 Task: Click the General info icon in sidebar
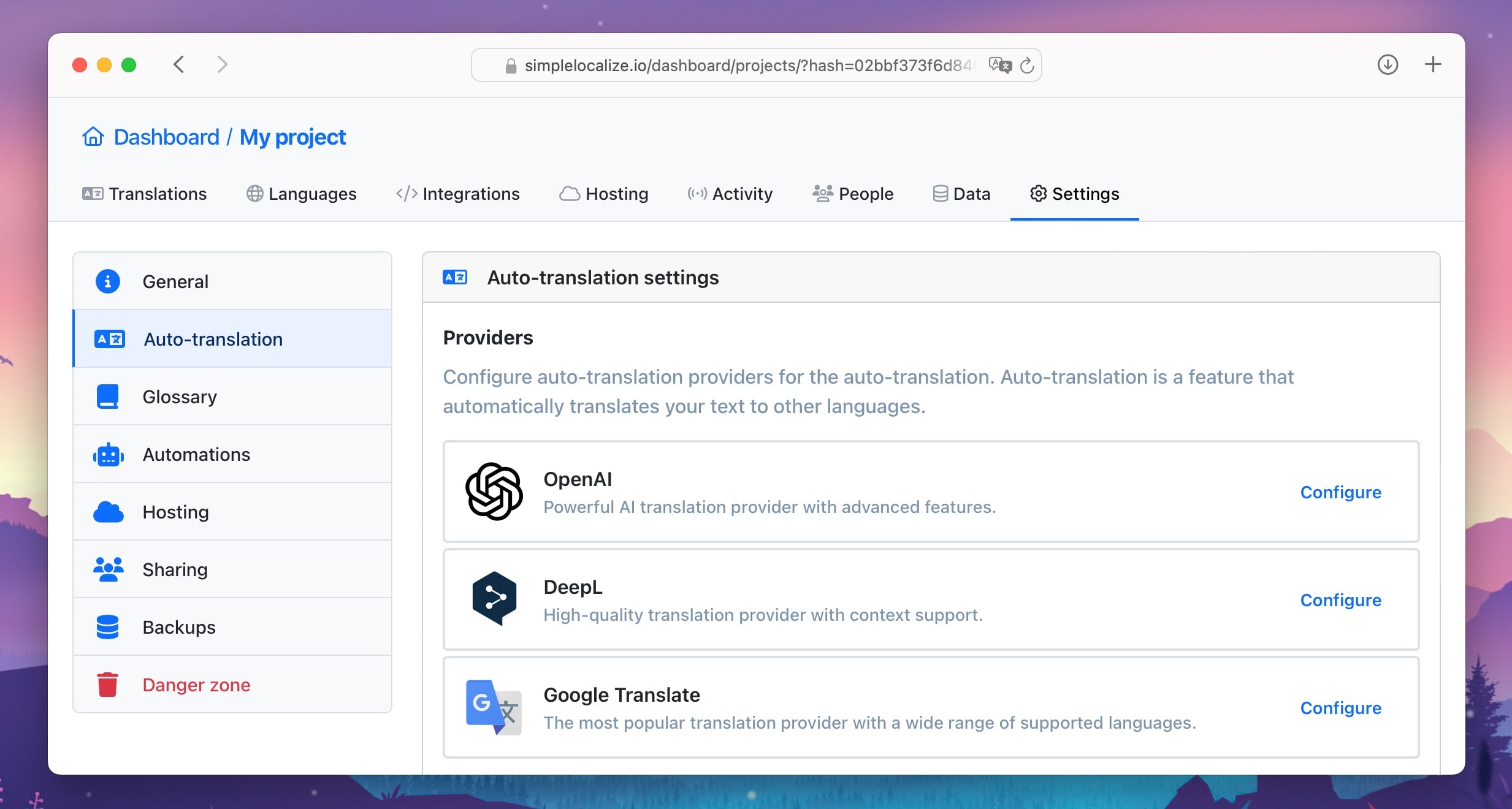pos(108,281)
